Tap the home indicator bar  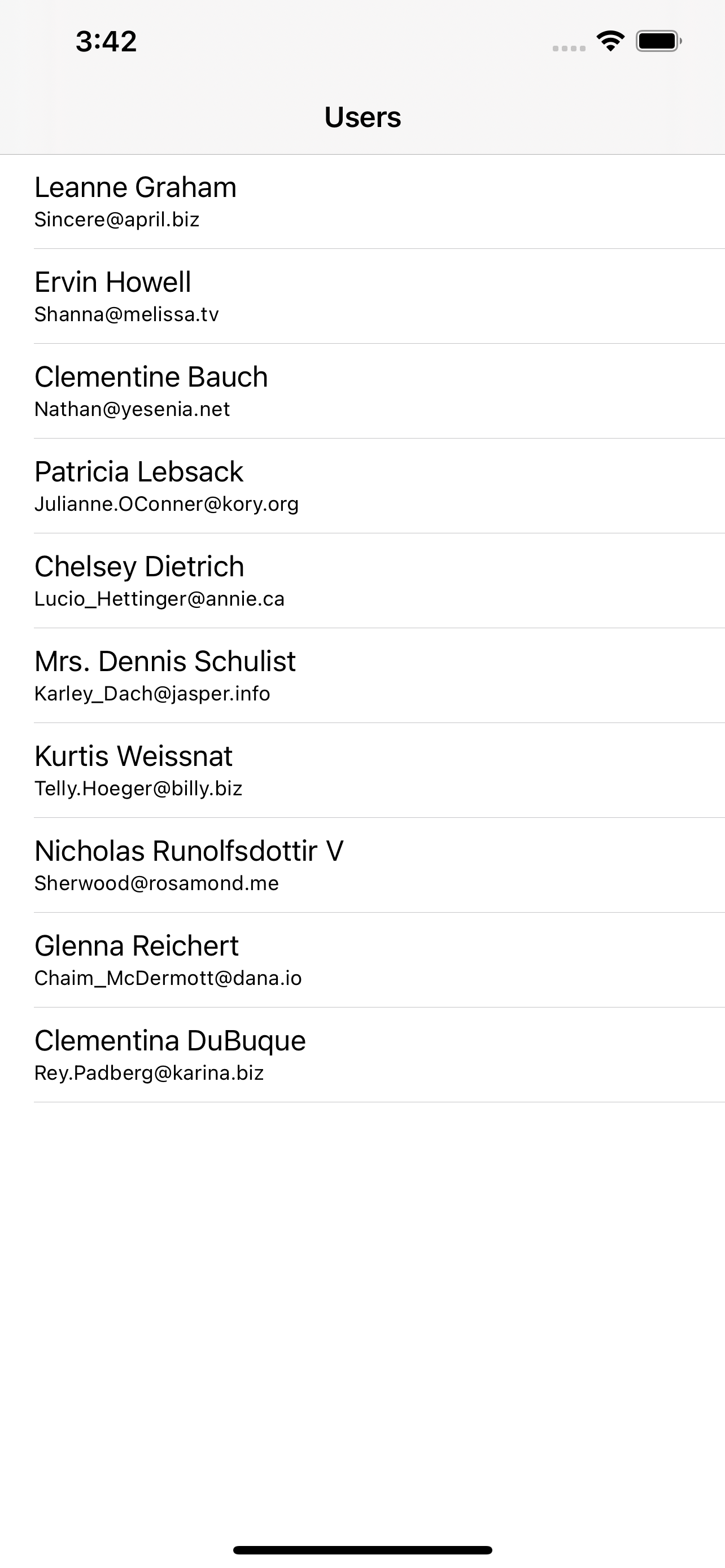(363, 1550)
